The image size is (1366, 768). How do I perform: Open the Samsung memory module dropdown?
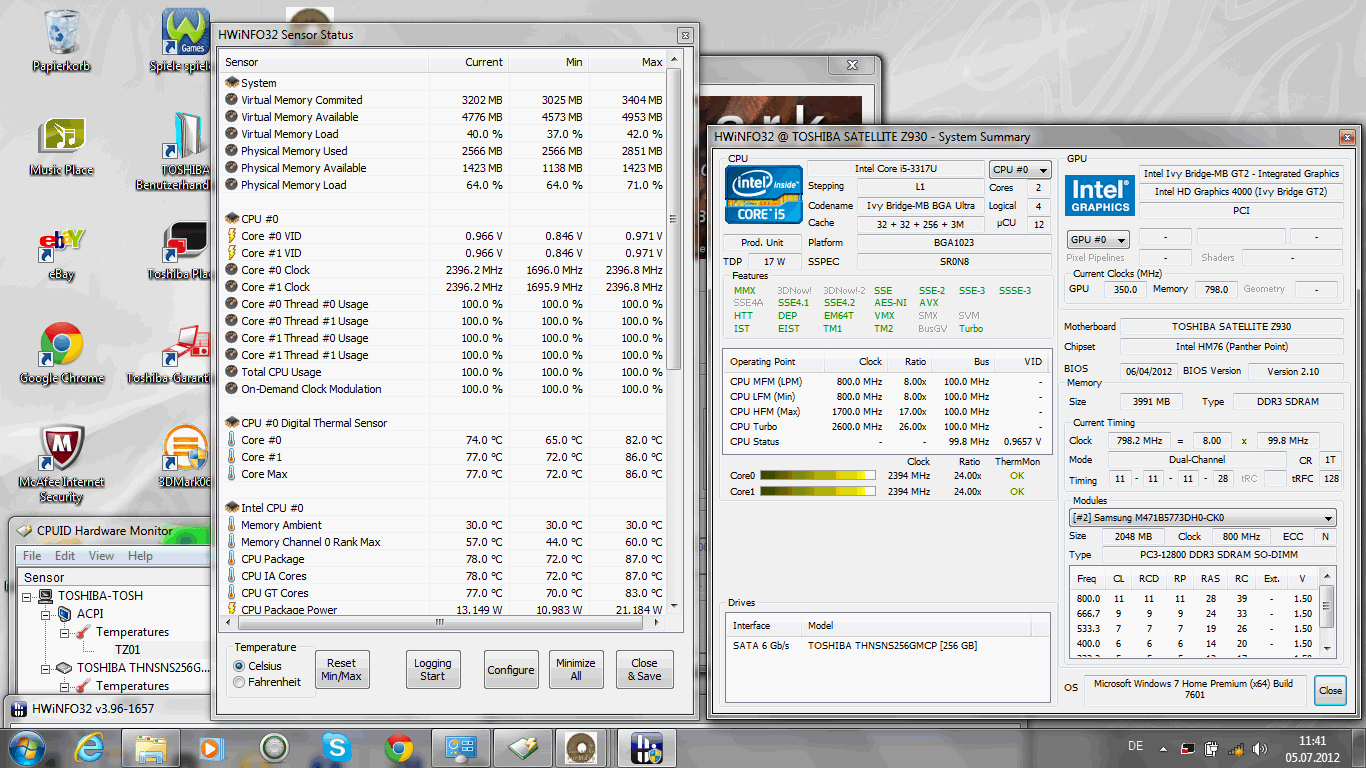pos(1201,518)
